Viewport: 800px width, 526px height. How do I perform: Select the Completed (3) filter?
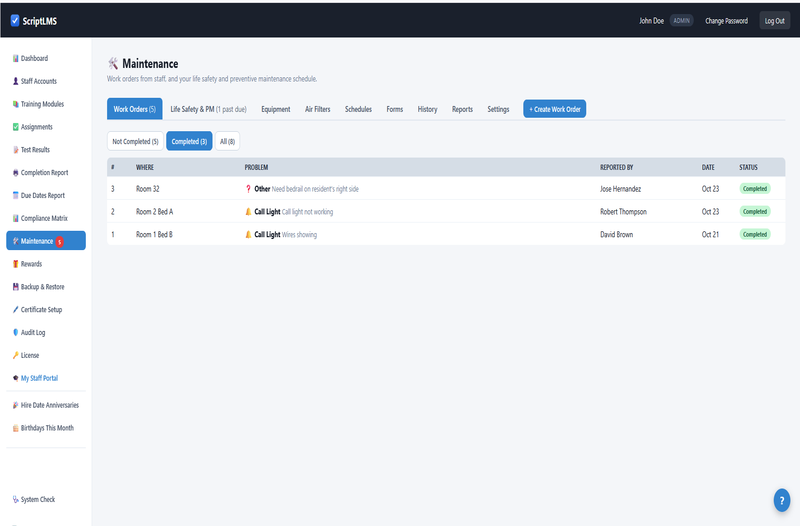(x=189, y=141)
